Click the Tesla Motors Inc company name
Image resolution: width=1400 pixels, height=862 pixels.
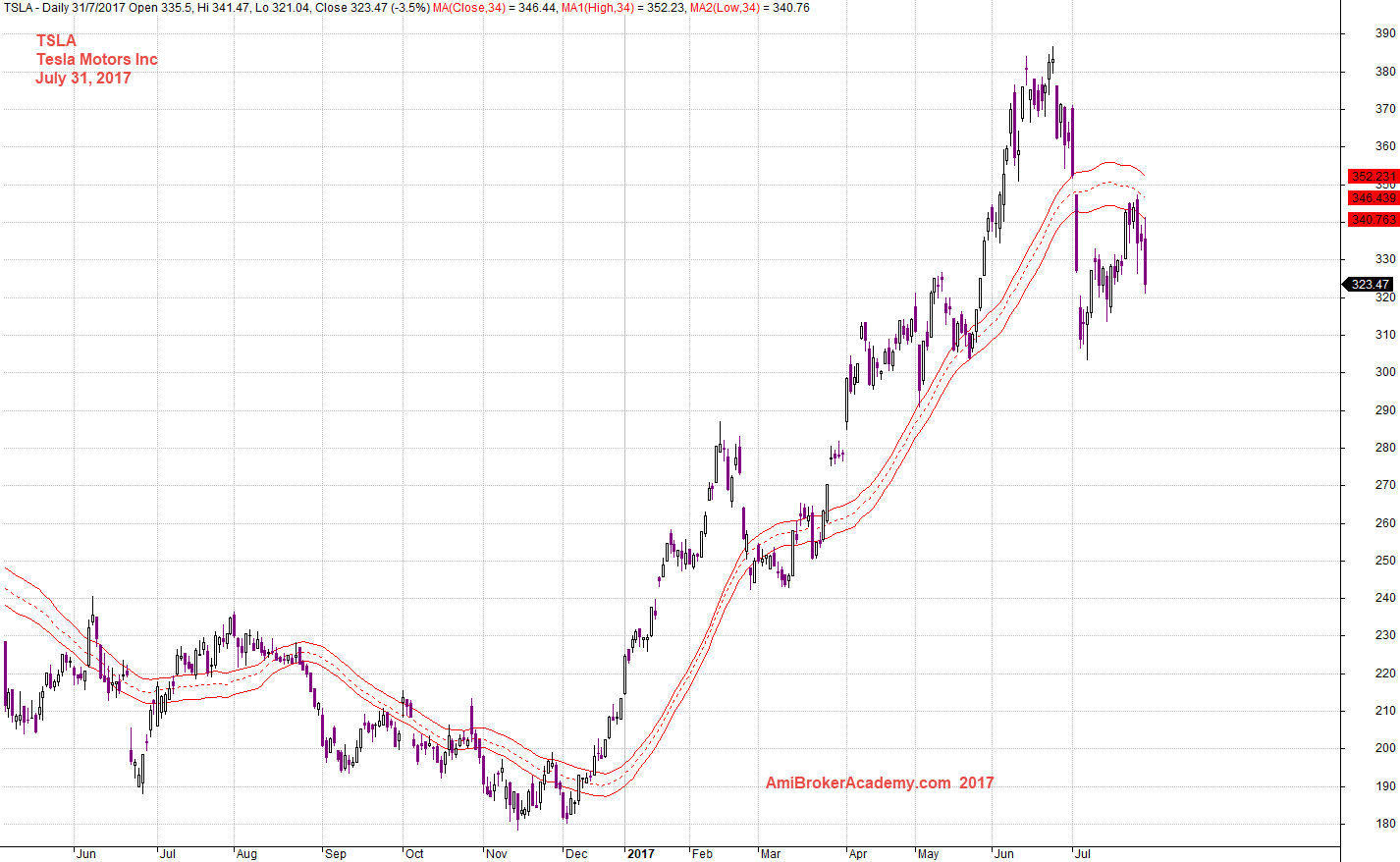coord(97,59)
